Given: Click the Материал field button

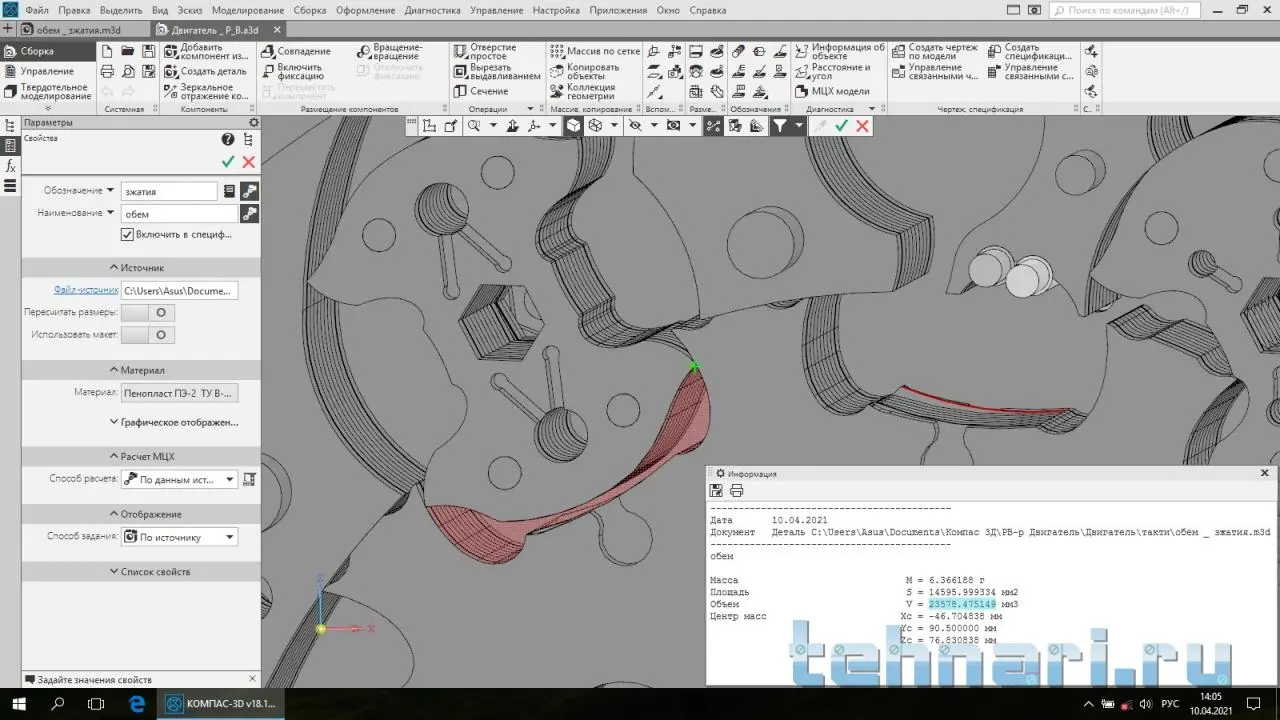Looking at the screenshot, I should pyautogui.click(x=179, y=393).
